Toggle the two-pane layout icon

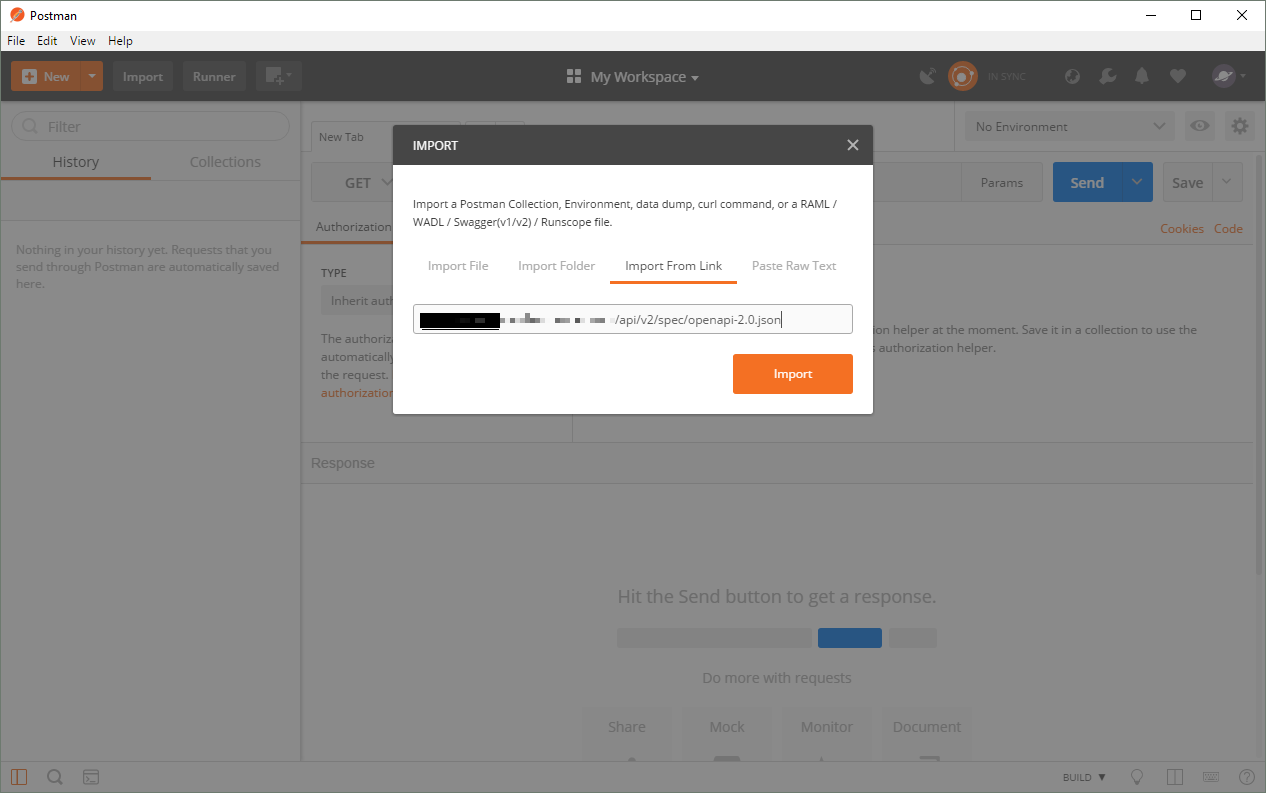(1175, 777)
